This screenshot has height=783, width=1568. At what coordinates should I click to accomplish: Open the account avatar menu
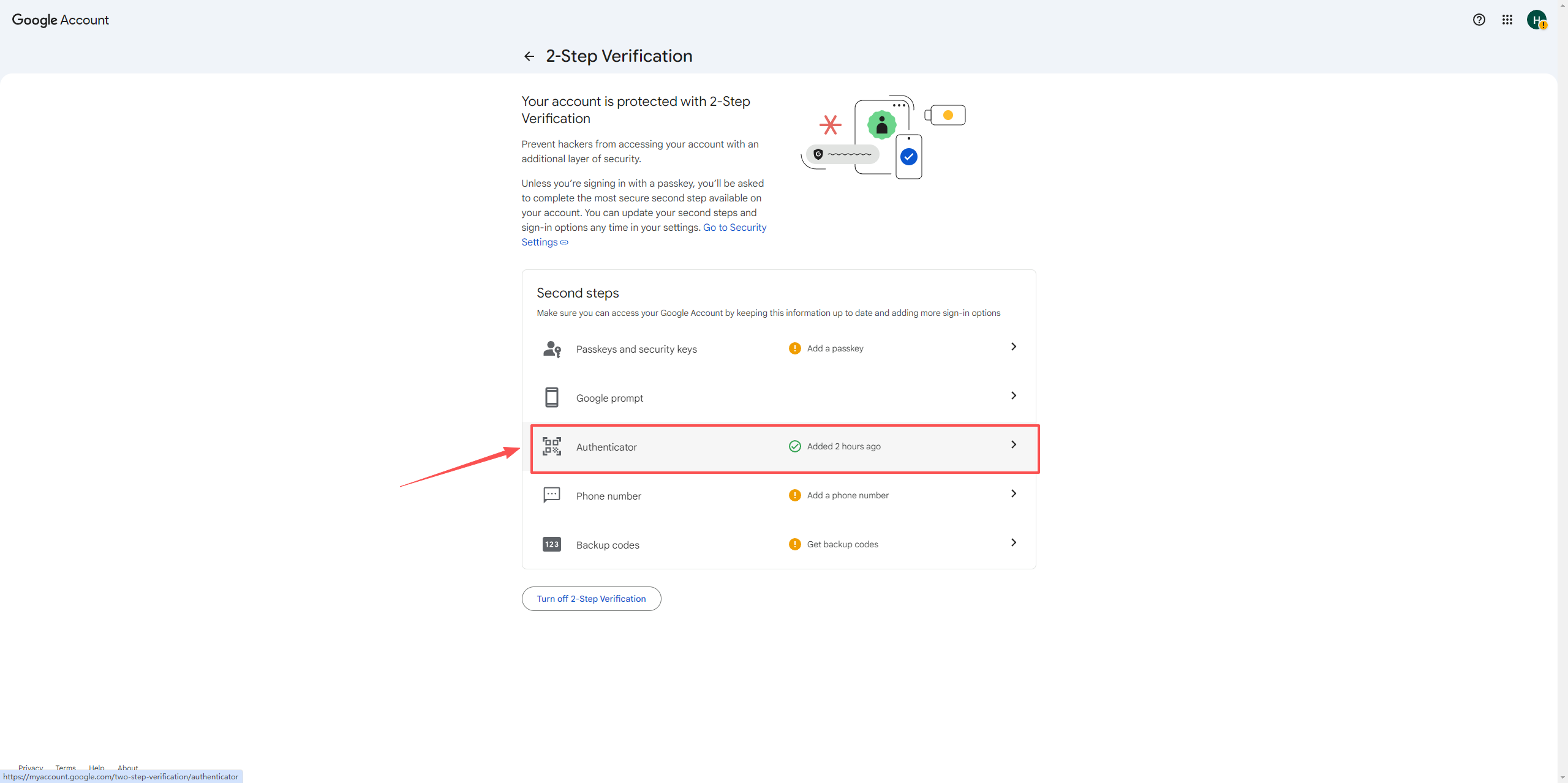[x=1537, y=20]
